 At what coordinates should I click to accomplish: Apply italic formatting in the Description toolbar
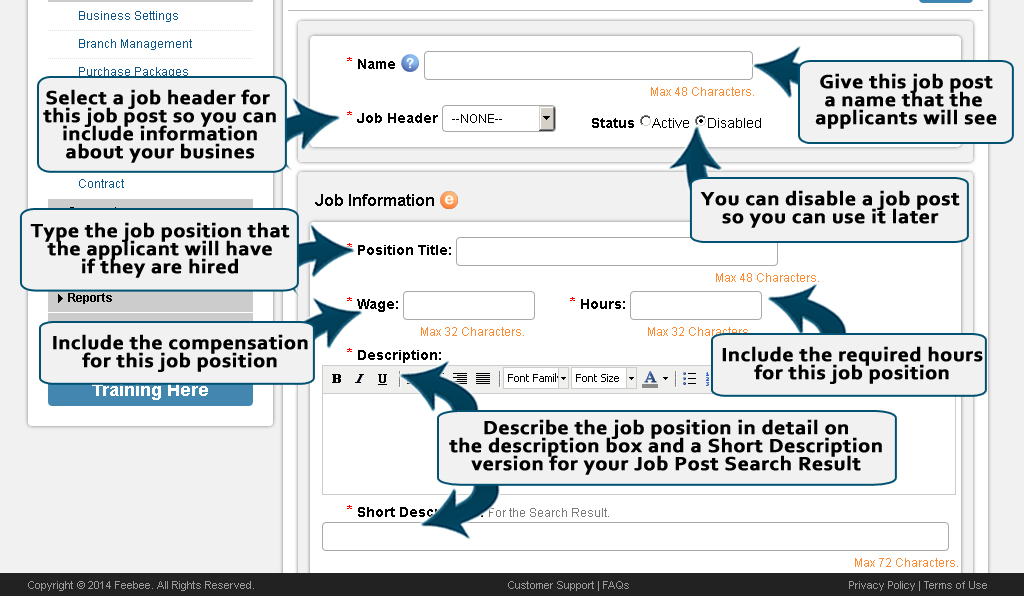pyautogui.click(x=358, y=378)
